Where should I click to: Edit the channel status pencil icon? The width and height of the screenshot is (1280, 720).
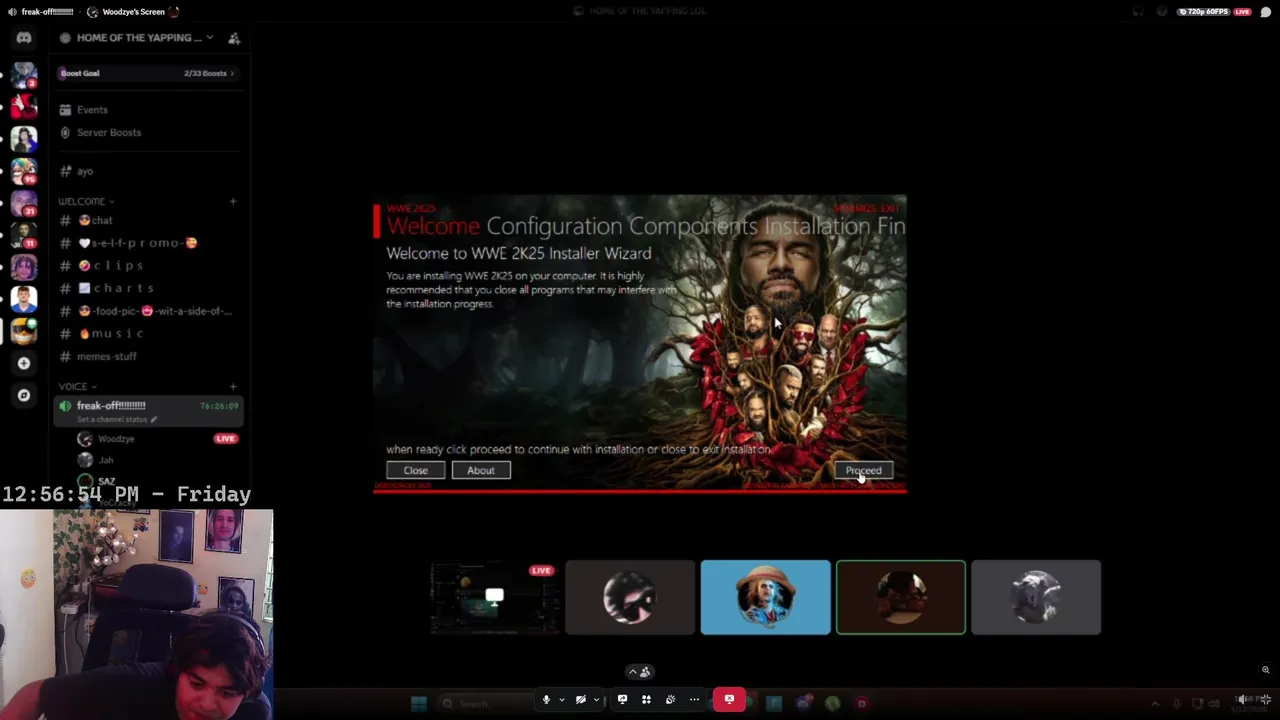click(153, 419)
